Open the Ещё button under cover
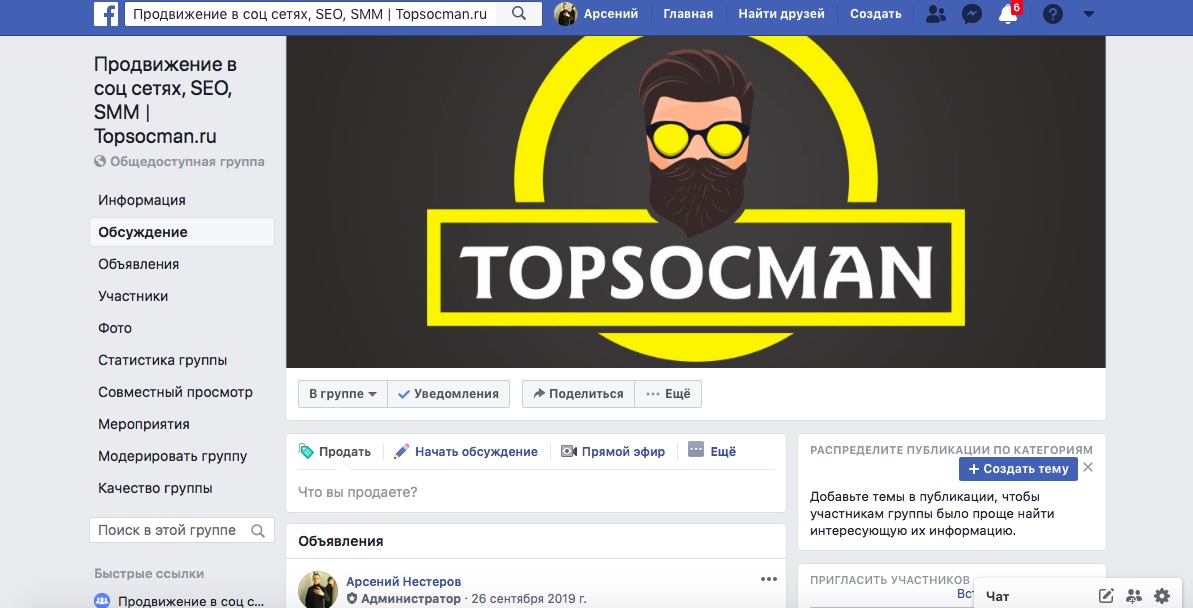1193x608 pixels. pyautogui.click(x=668, y=393)
